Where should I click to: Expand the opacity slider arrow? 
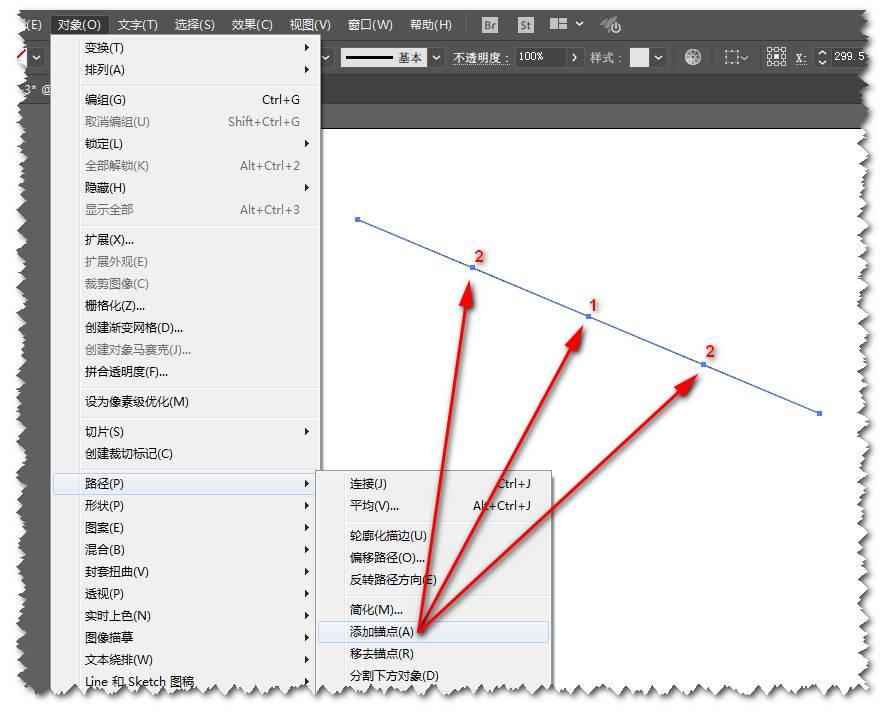[574, 57]
